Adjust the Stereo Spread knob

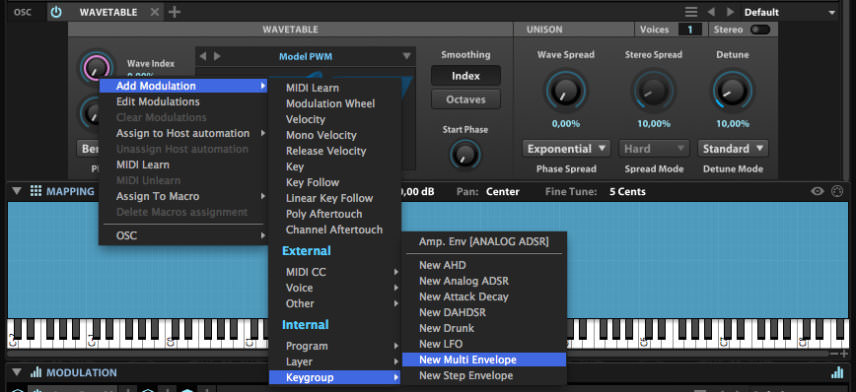pyautogui.click(x=653, y=91)
